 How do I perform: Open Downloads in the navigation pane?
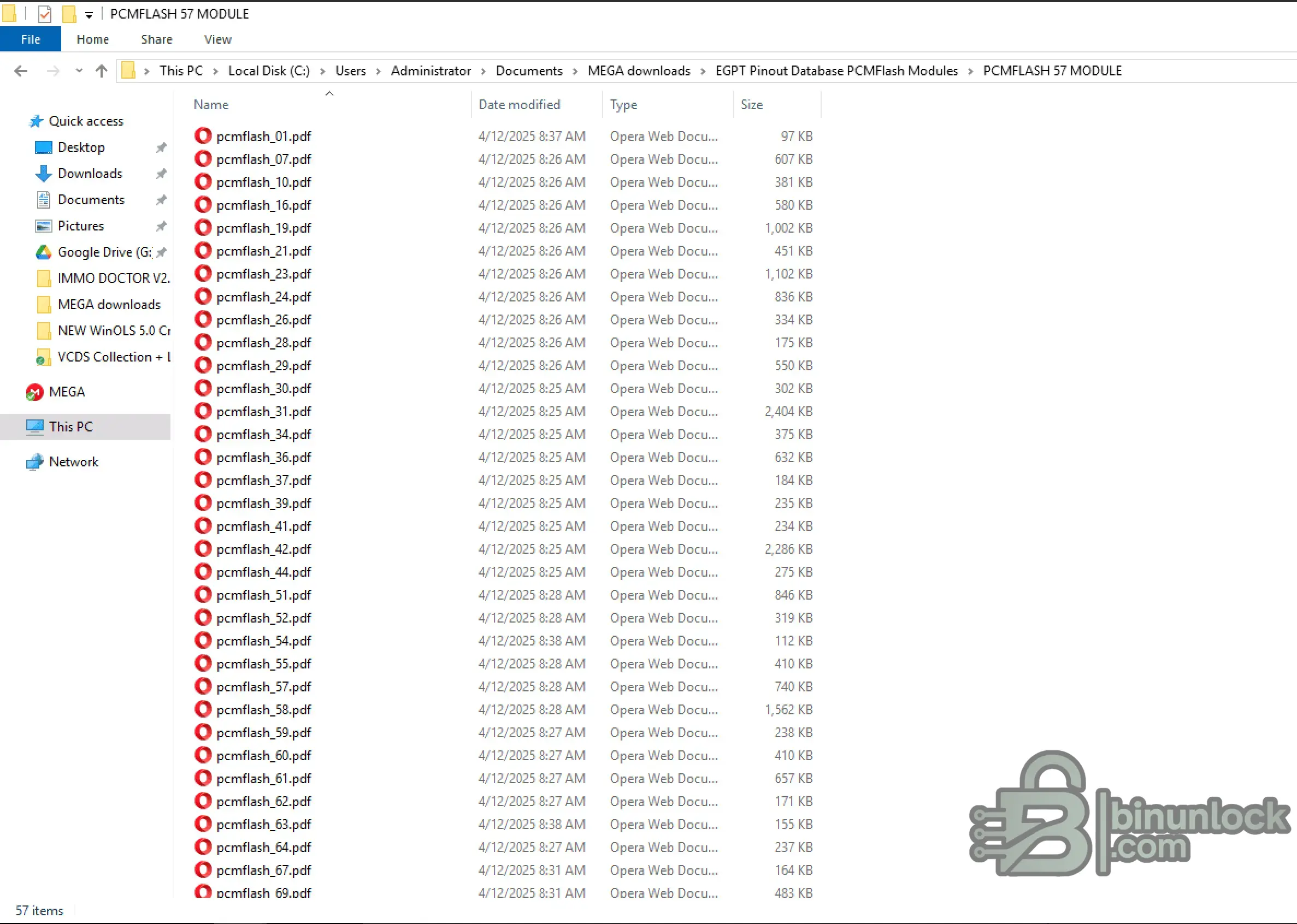[90, 174]
